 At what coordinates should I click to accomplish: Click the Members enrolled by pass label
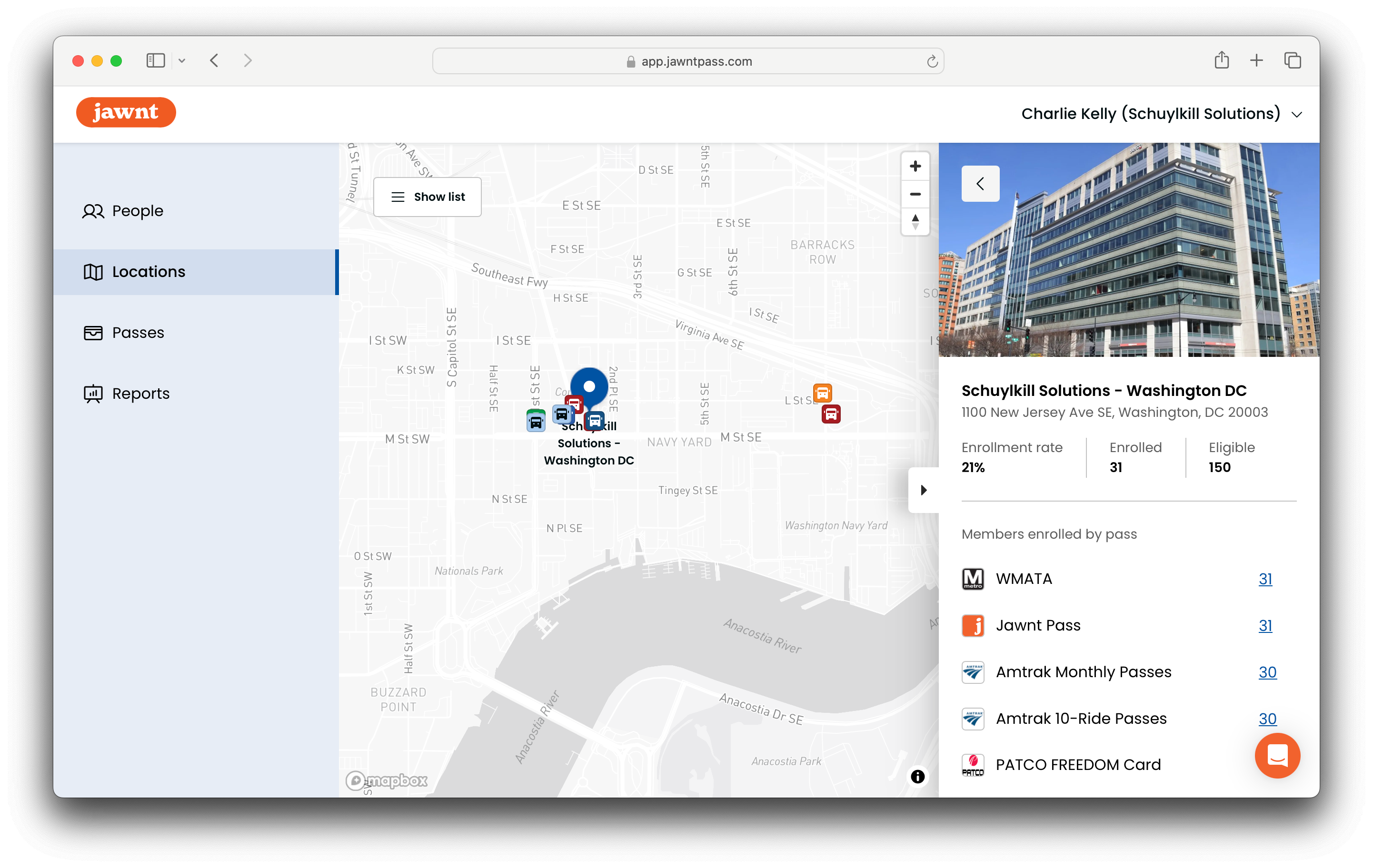pos(1049,534)
